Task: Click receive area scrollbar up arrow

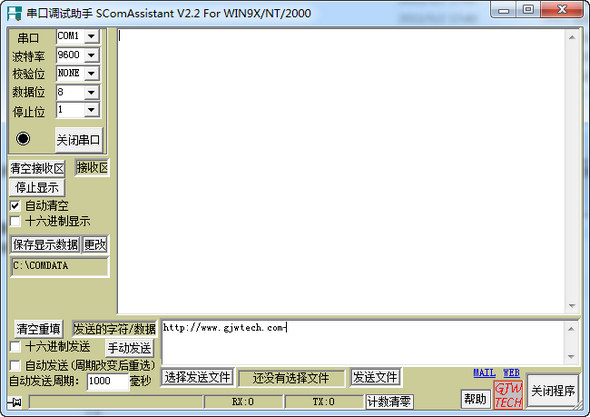Action: 572,37
